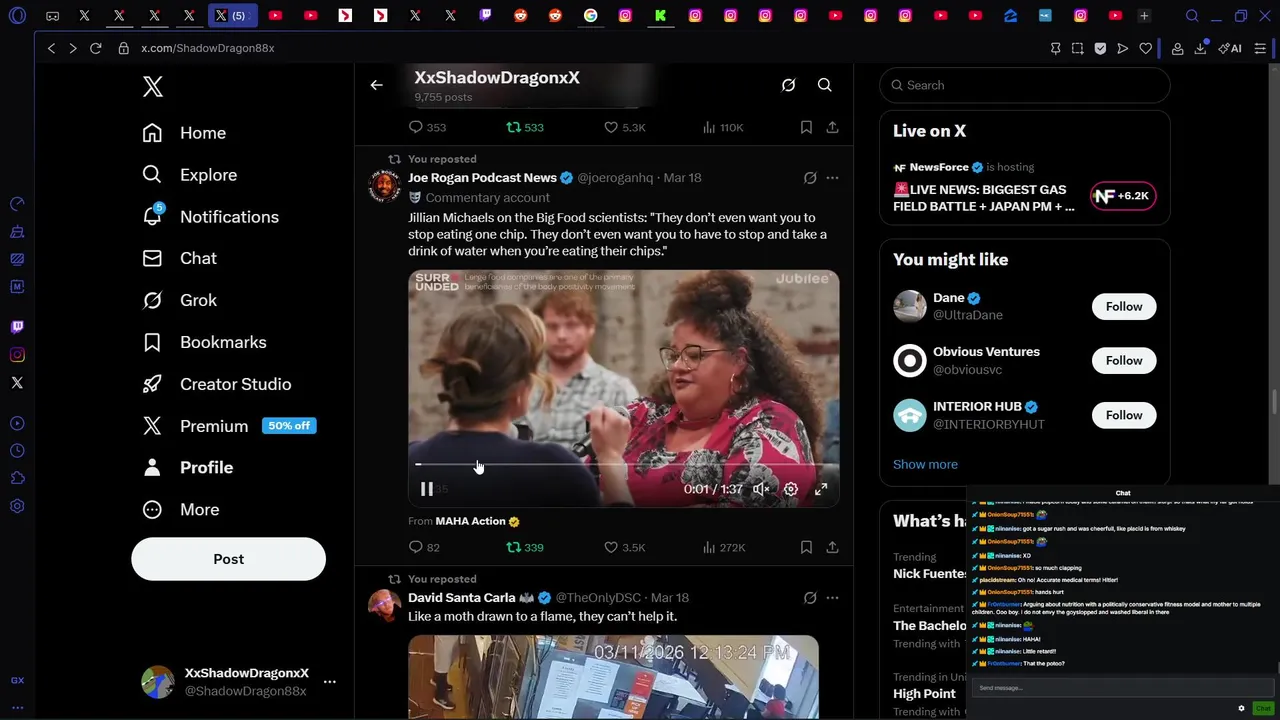The width and height of the screenshot is (1280, 720).
Task: Open Instagram in Opera sidebar
Action: 17,355
